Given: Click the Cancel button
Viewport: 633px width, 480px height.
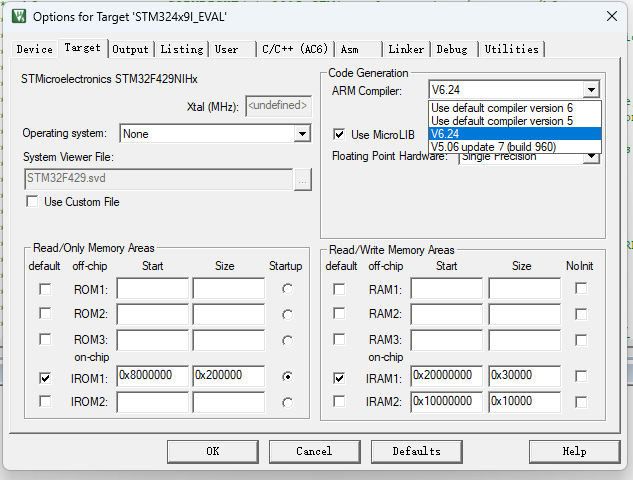Looking at the screenshot, I should pyautogui.click(x=314, y=451).
